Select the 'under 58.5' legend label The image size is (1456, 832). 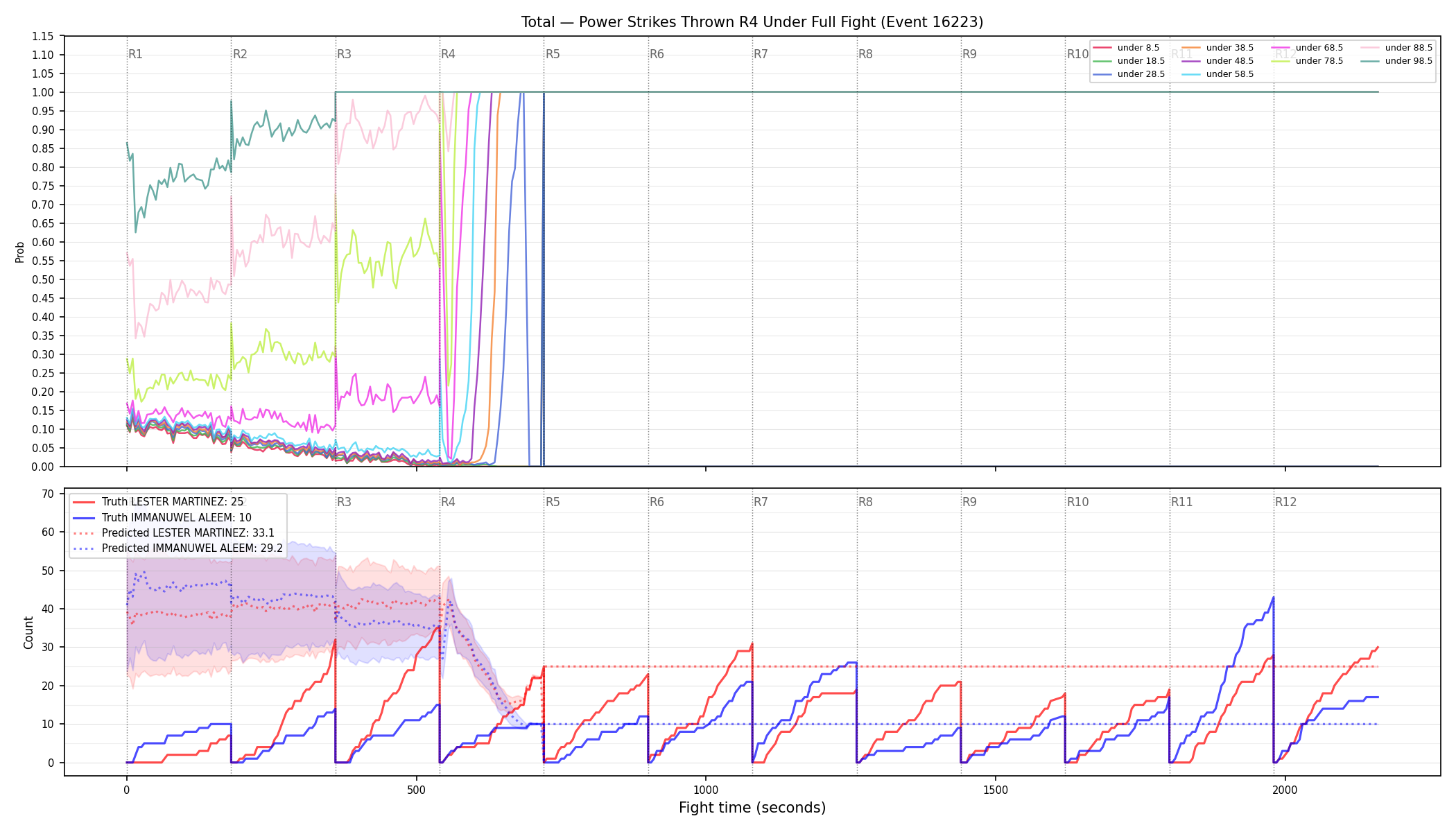coord(1230,74)
